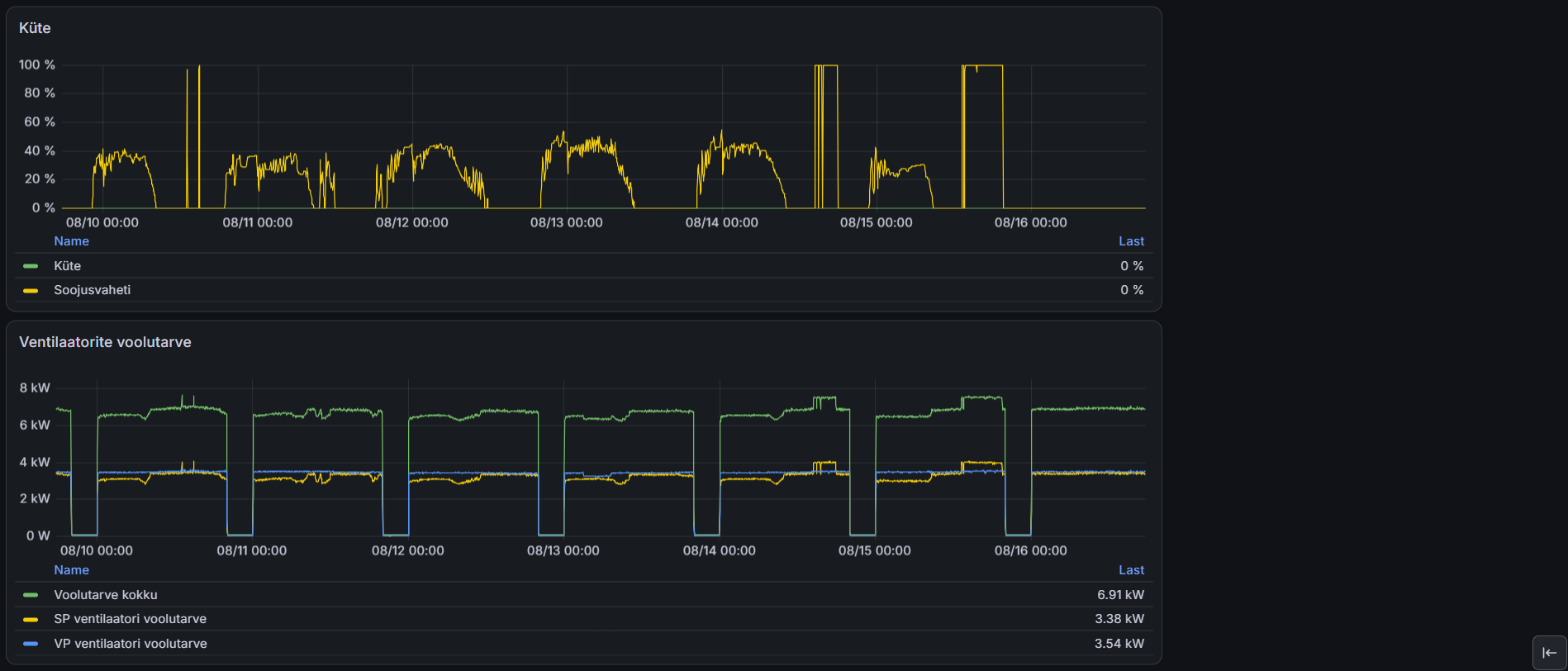
Task: Click the 3.38 kW last value
Action: coord(1119,619)
